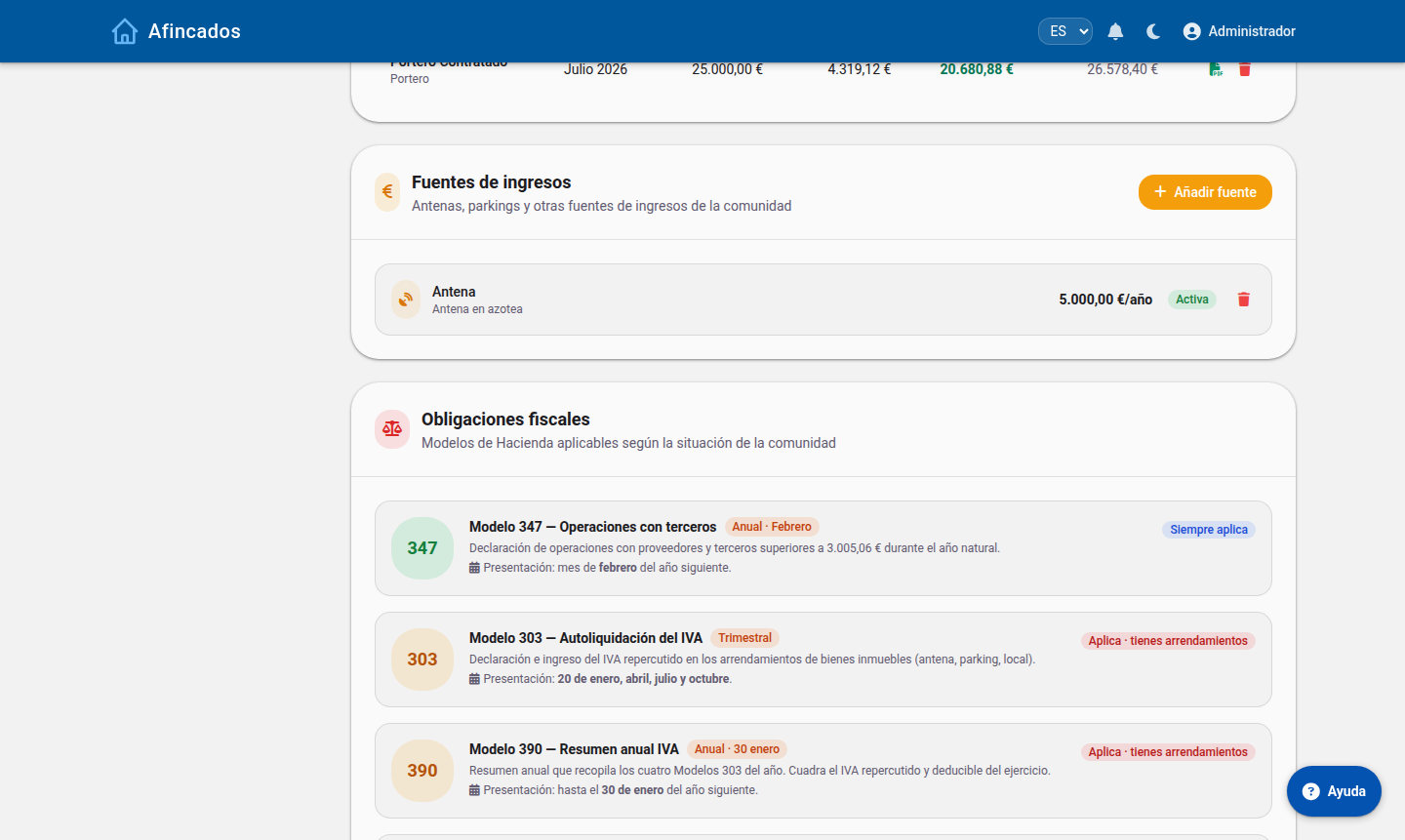Click the calendar icon in Modelo 390 card
1405x840 pixels.
click(474, 790)
